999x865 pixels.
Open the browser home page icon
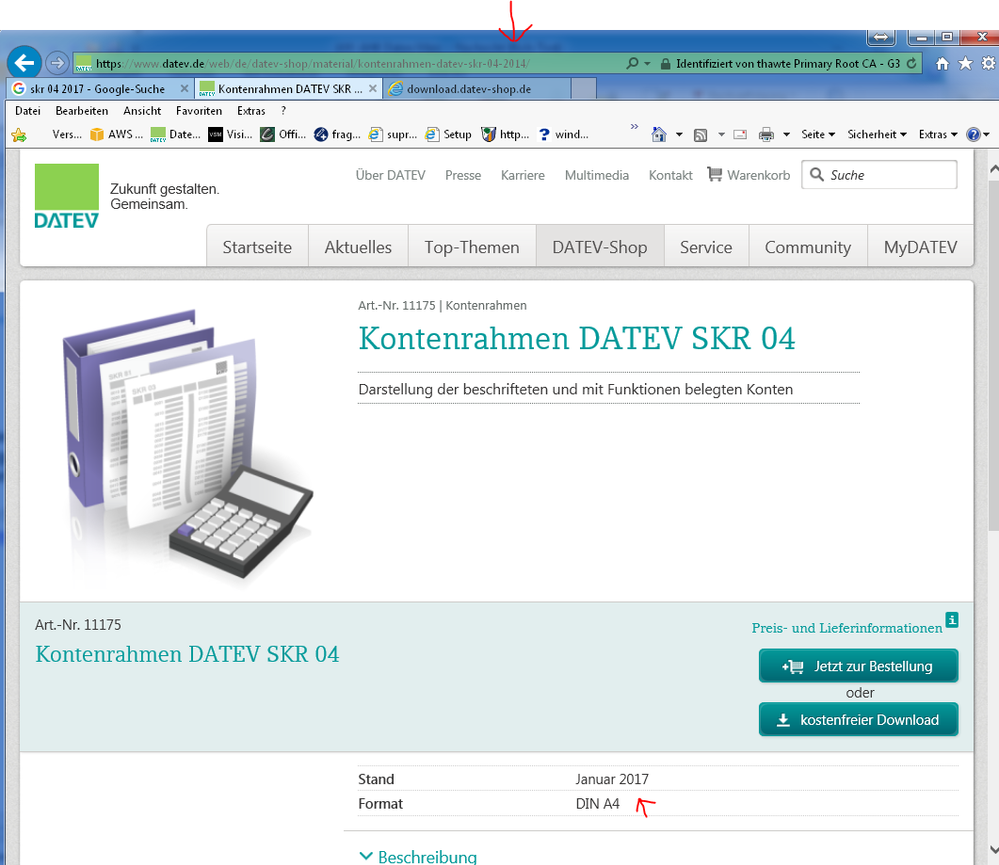coord(942,63)
